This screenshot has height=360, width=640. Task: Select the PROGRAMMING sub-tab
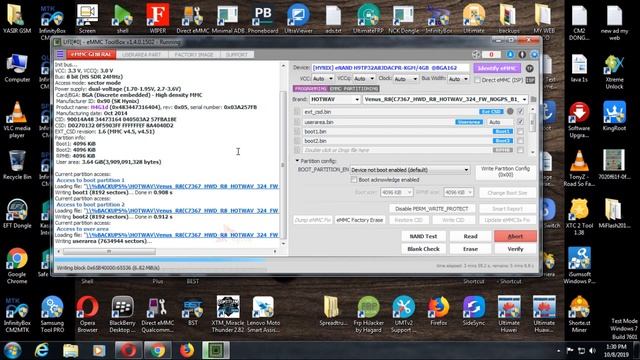(x=310, y=89)
